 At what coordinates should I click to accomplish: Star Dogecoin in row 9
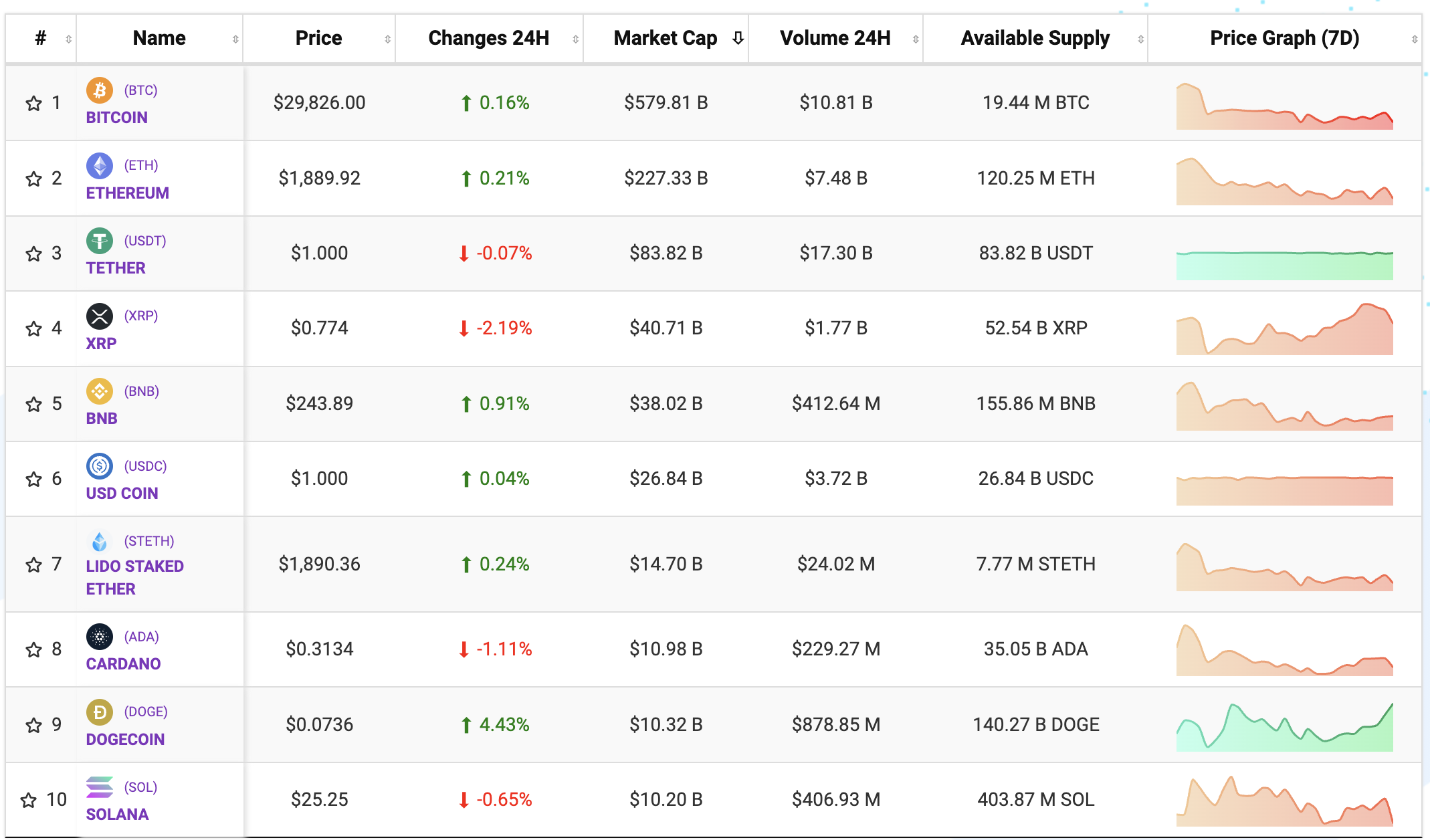click(33, 725)
